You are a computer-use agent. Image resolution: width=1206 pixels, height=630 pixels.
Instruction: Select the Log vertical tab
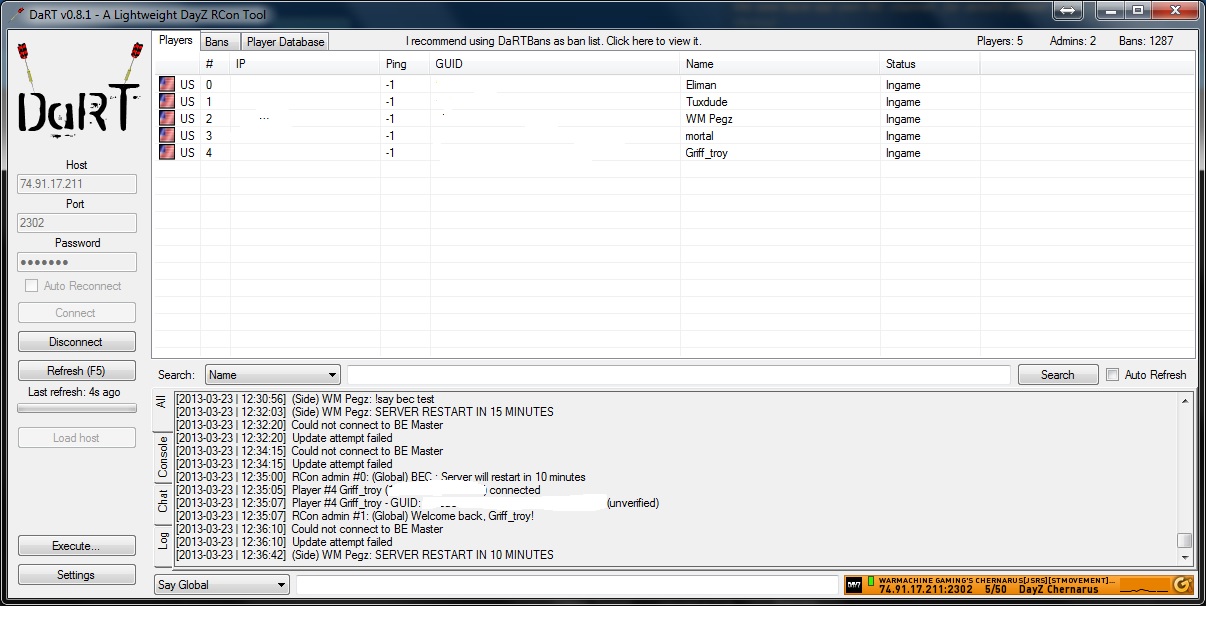pyautogui.click(x=162, y=541)
